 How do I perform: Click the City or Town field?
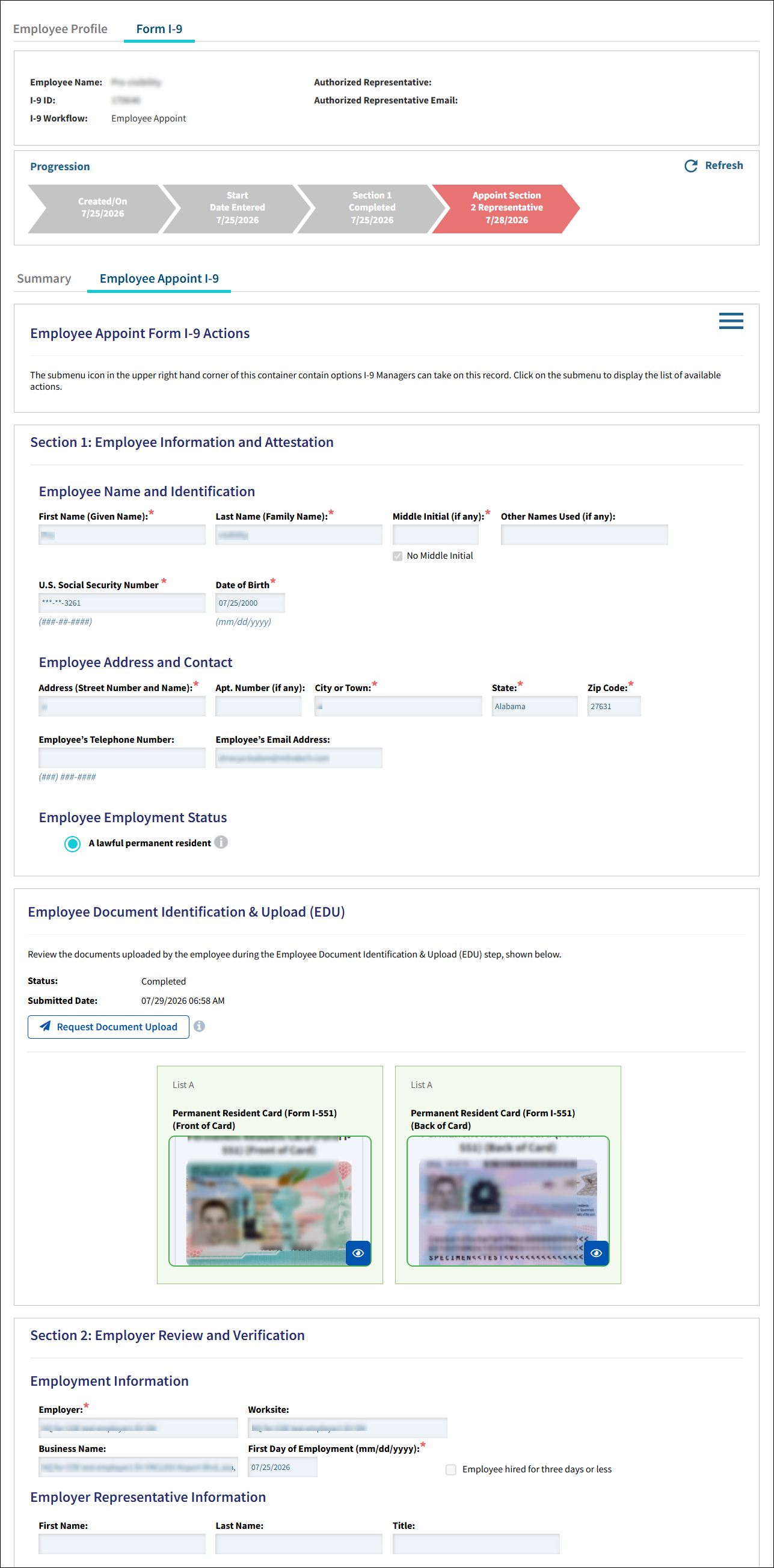click(x=398, y=706)
